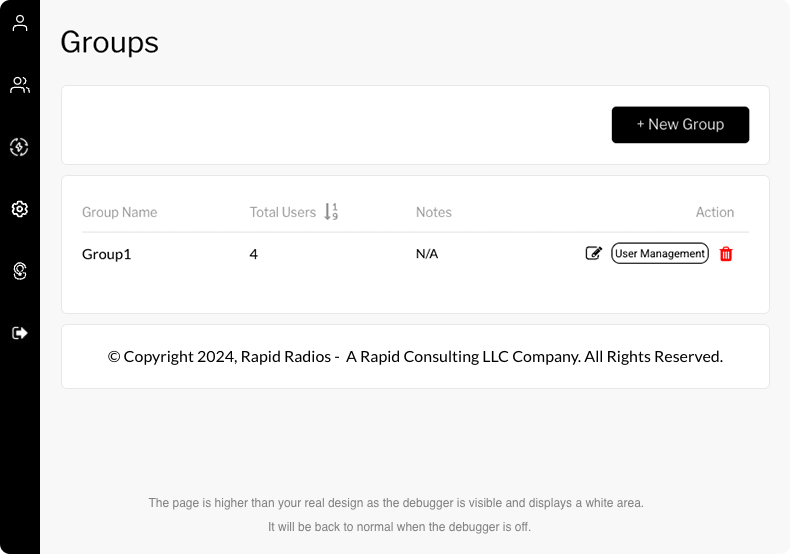
Task: Click the total users value 4
Action: point(253,254)
